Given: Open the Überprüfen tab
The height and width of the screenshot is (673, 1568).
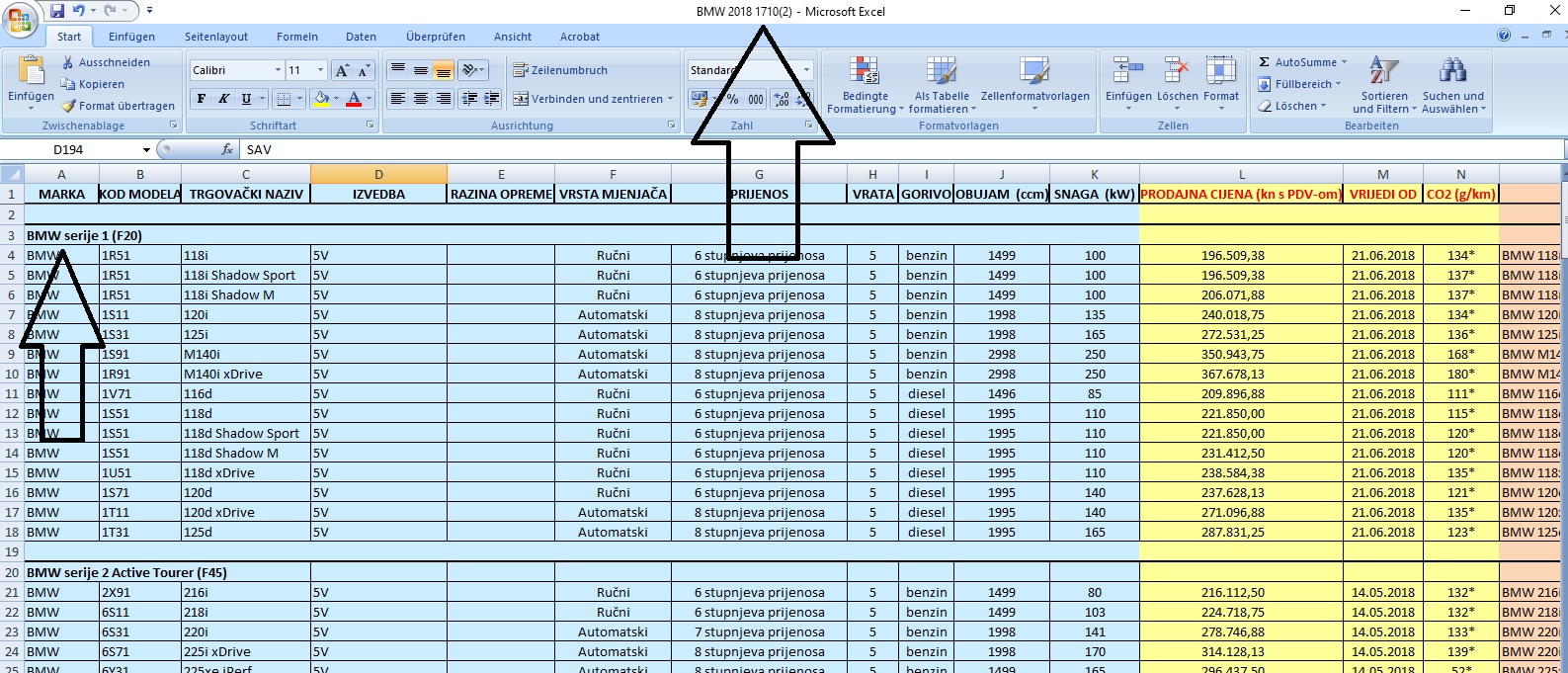Looking at the screenshot, I should pyautogui.click(x=436, y=37).
